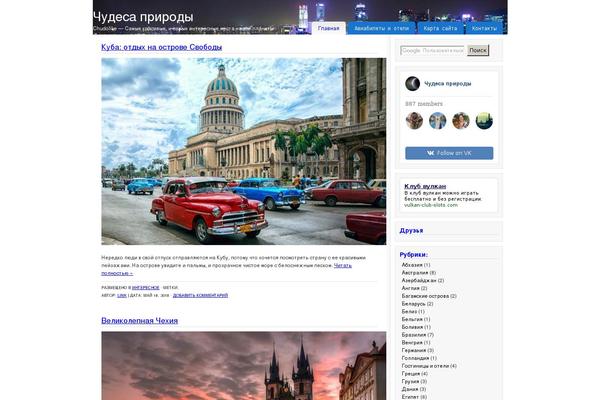Open the second VK member avatar
600x400 pixels.
pyautogui.click(x=437, y=121)
